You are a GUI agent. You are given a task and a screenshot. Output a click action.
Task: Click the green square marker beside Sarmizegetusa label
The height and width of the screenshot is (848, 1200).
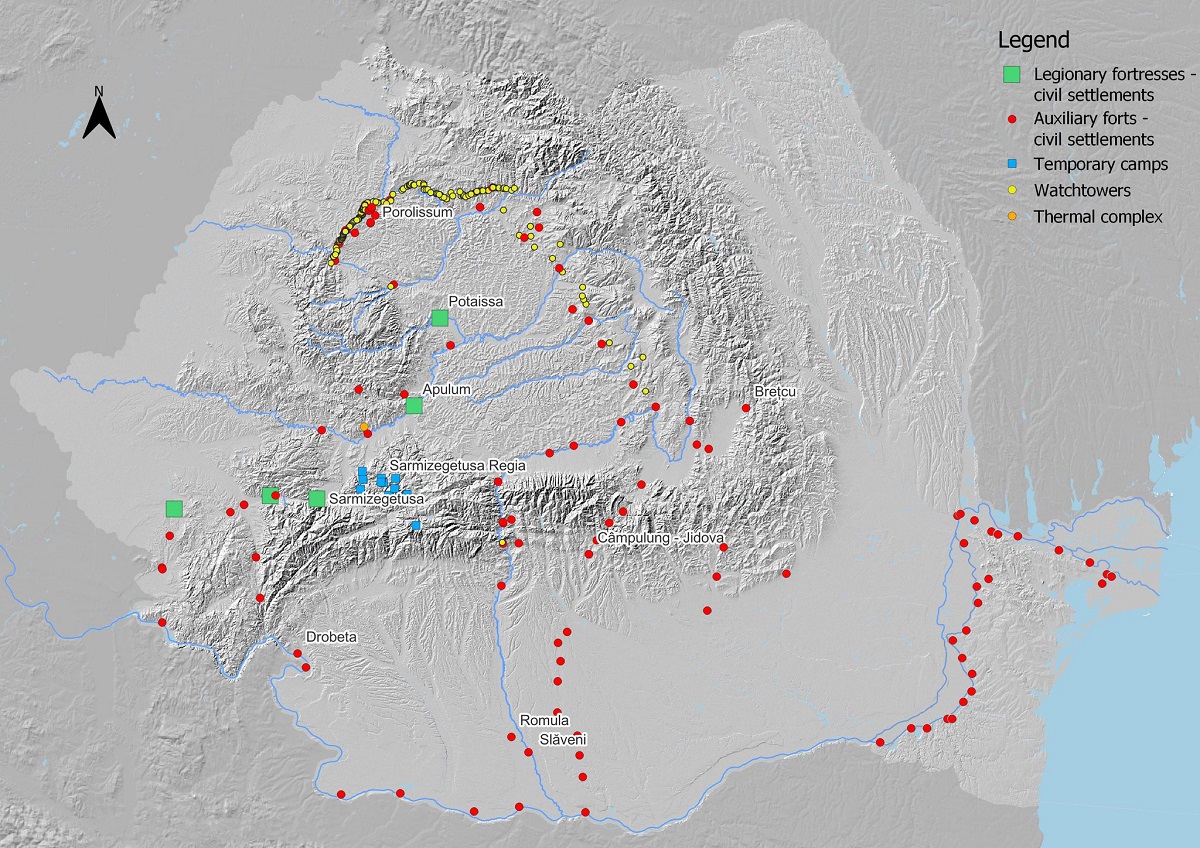point(317,498)
